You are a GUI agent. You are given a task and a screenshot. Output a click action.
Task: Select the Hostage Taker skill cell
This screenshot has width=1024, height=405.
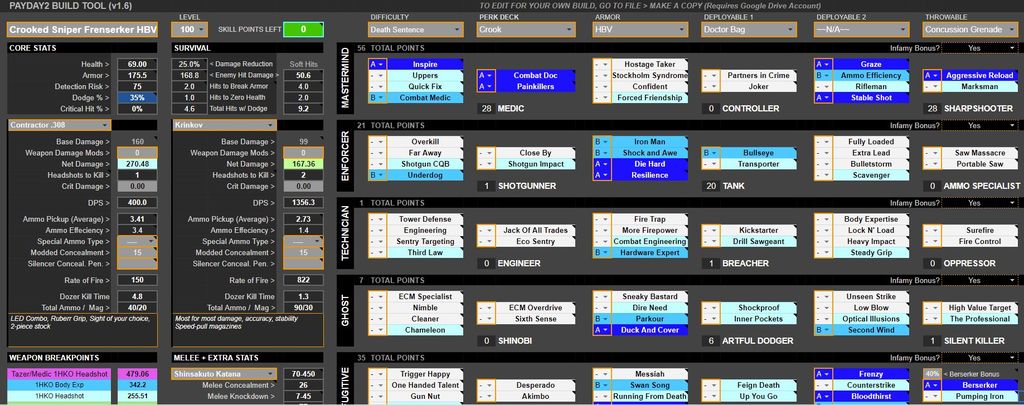[650, 65]
